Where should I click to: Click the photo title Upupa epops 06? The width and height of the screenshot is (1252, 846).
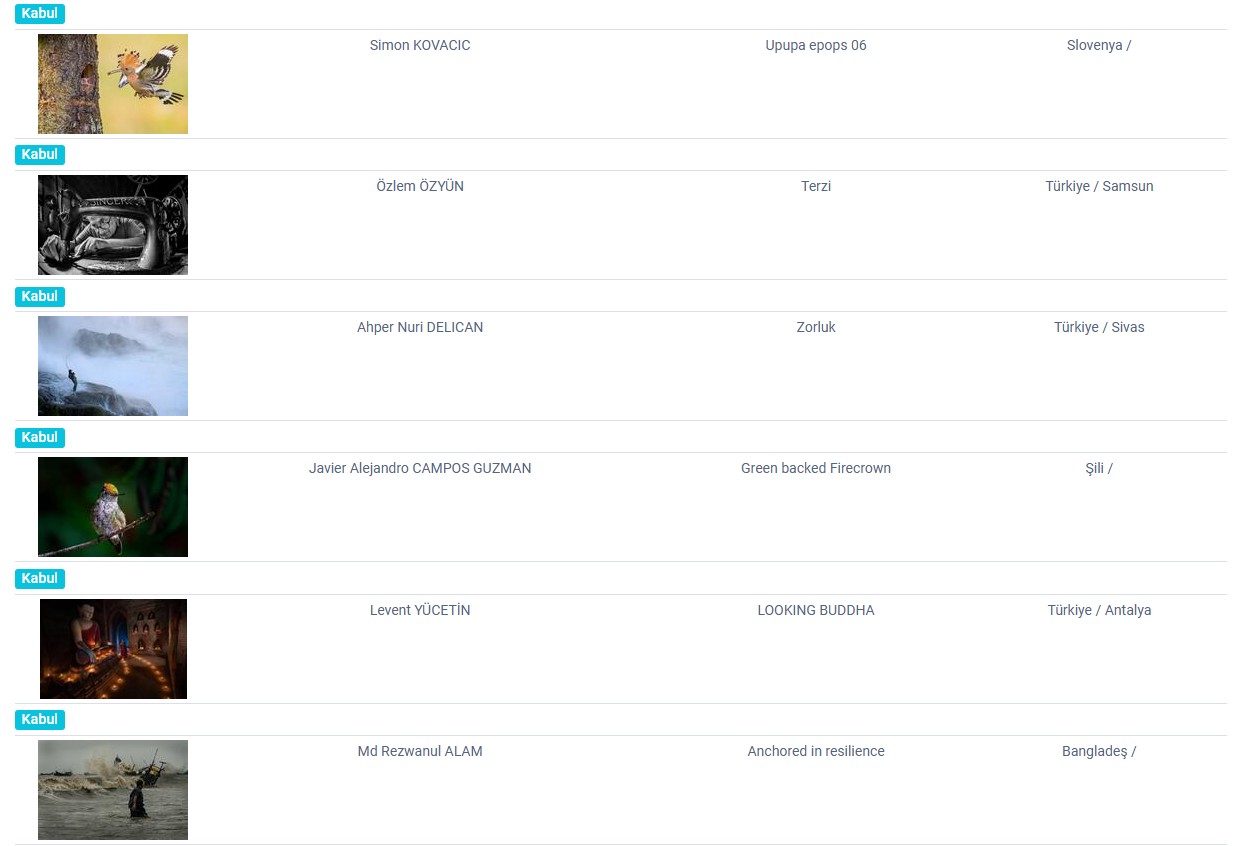(816, 45)
